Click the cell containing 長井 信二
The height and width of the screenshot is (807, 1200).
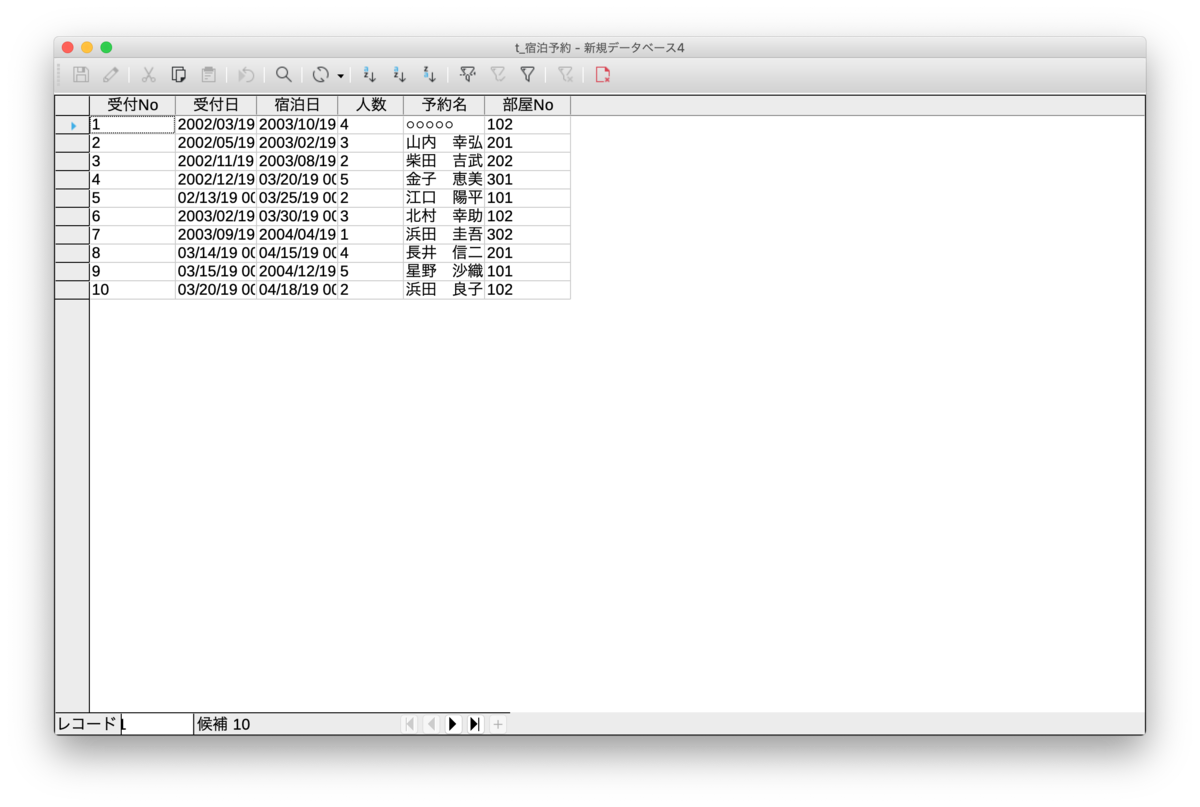[x=444, y=253]
